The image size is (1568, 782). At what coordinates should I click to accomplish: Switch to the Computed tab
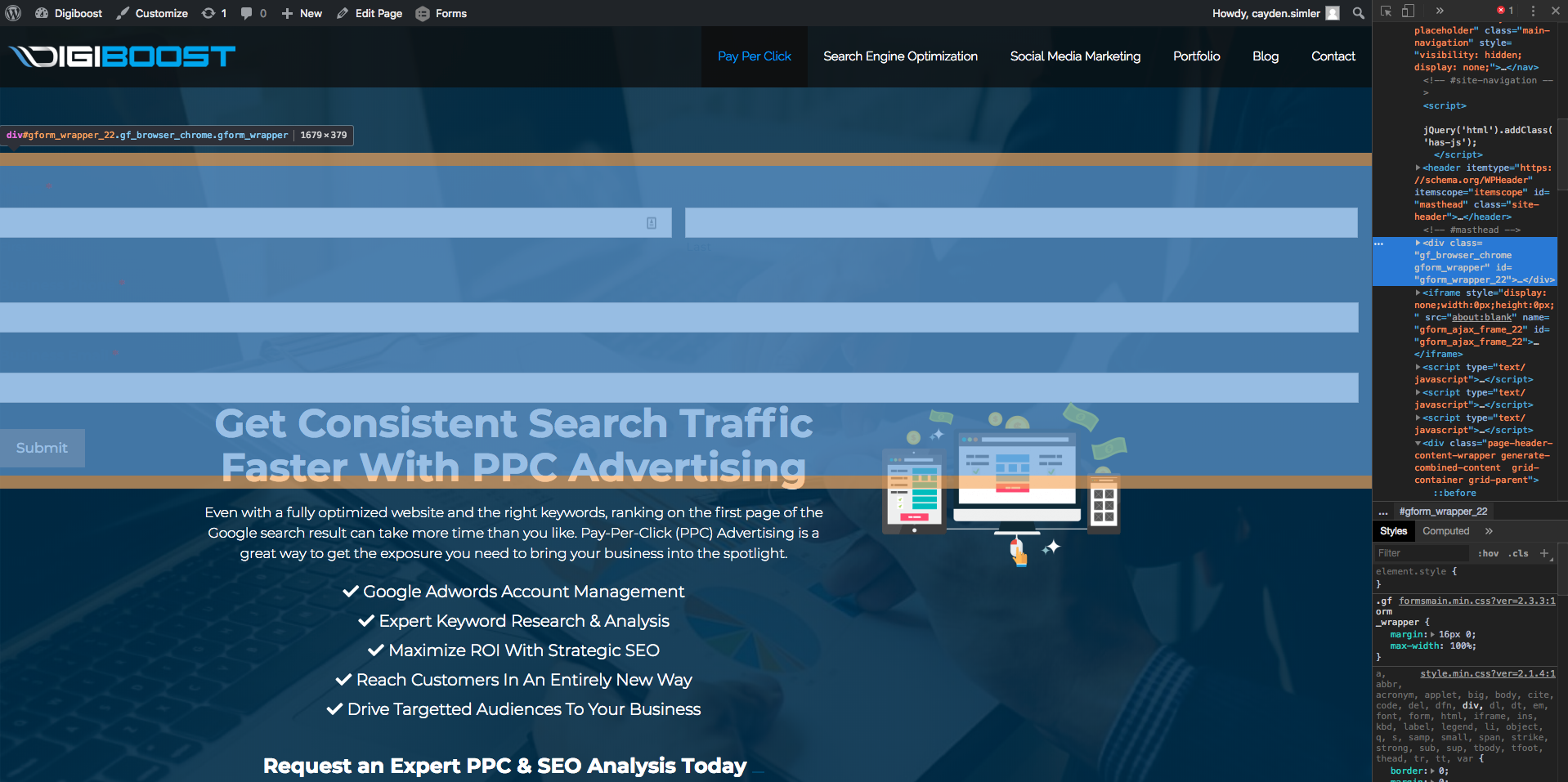(x=1446, y=531)
